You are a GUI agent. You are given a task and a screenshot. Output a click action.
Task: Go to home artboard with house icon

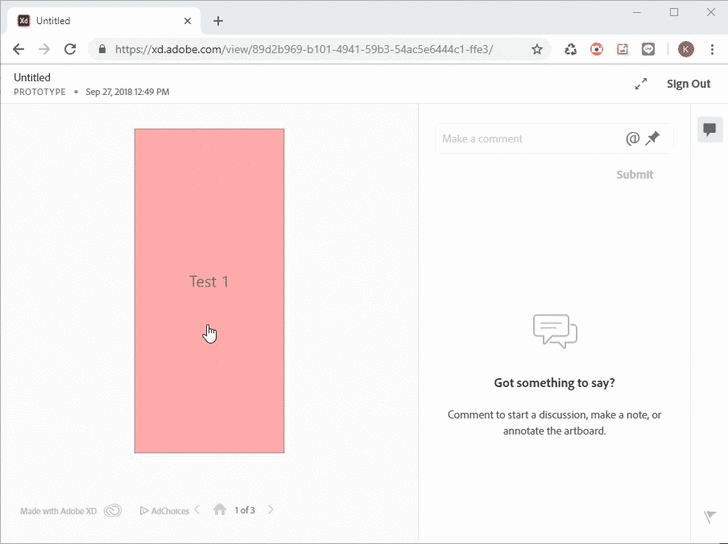pos(220,510)
